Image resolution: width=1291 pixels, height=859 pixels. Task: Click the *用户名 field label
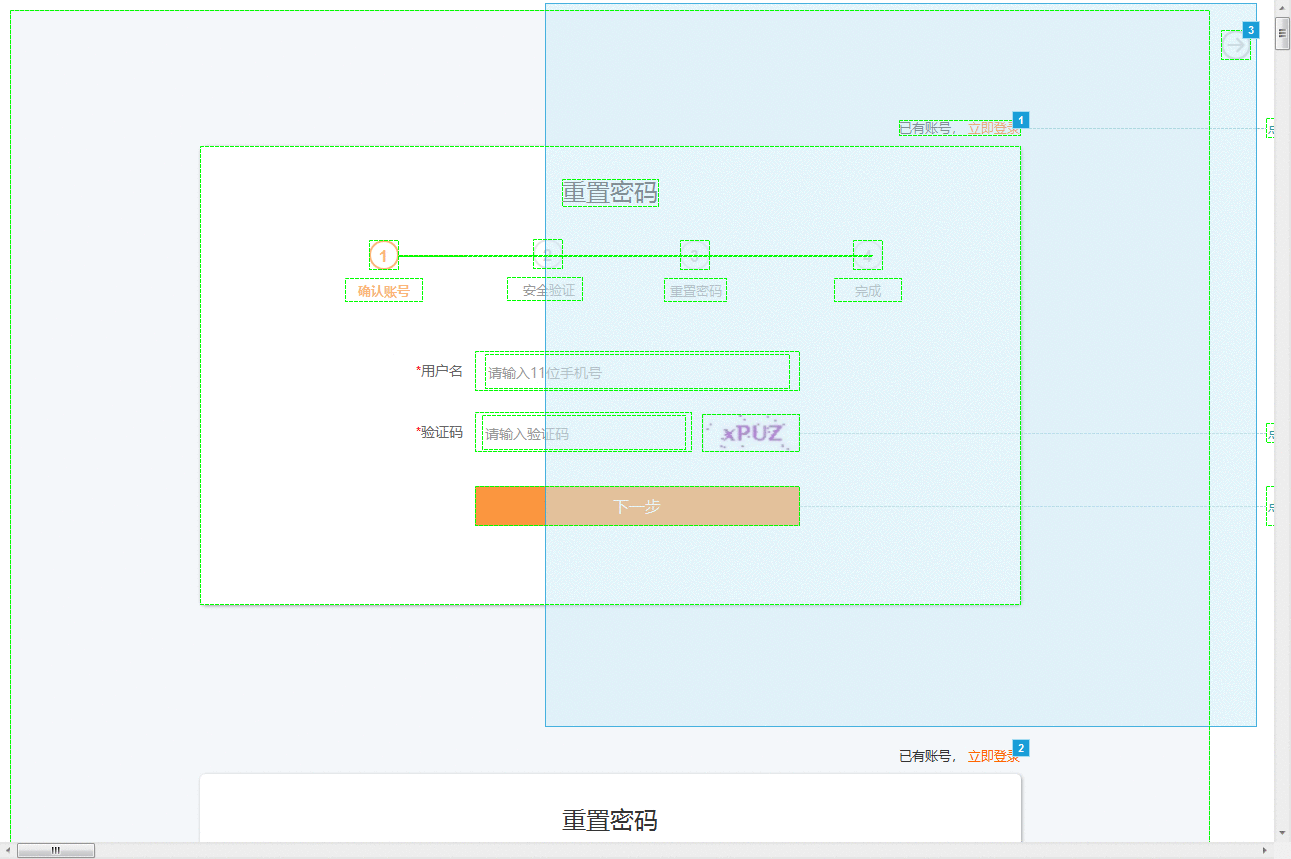point(439,371)
